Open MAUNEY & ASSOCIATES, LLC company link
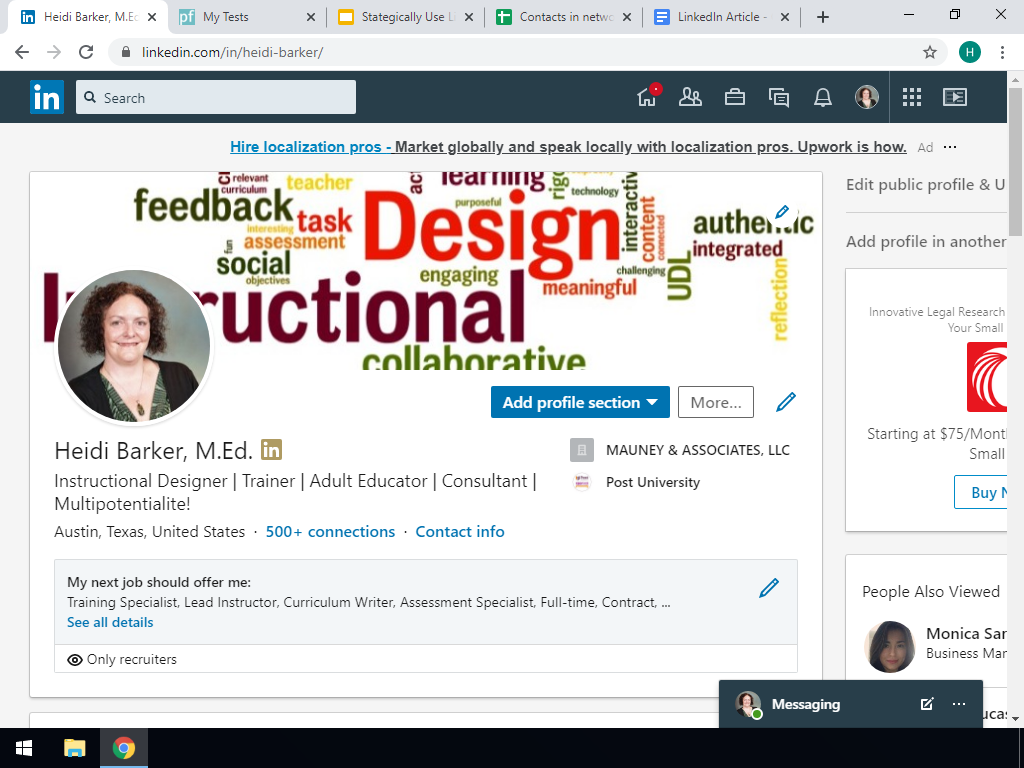Screen dimensions: 1024x768 coord(680,450)
